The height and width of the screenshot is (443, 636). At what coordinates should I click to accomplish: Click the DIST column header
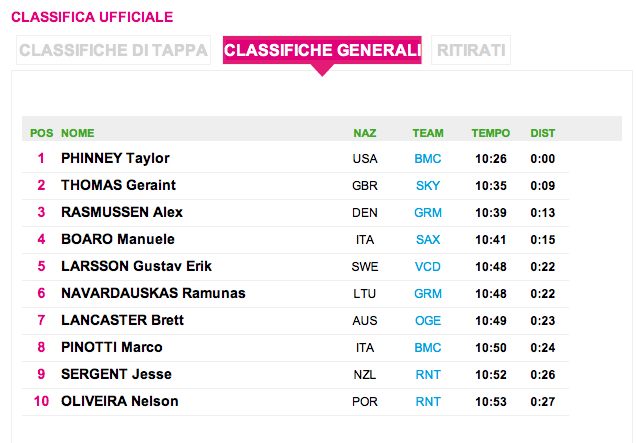[542, 133]
